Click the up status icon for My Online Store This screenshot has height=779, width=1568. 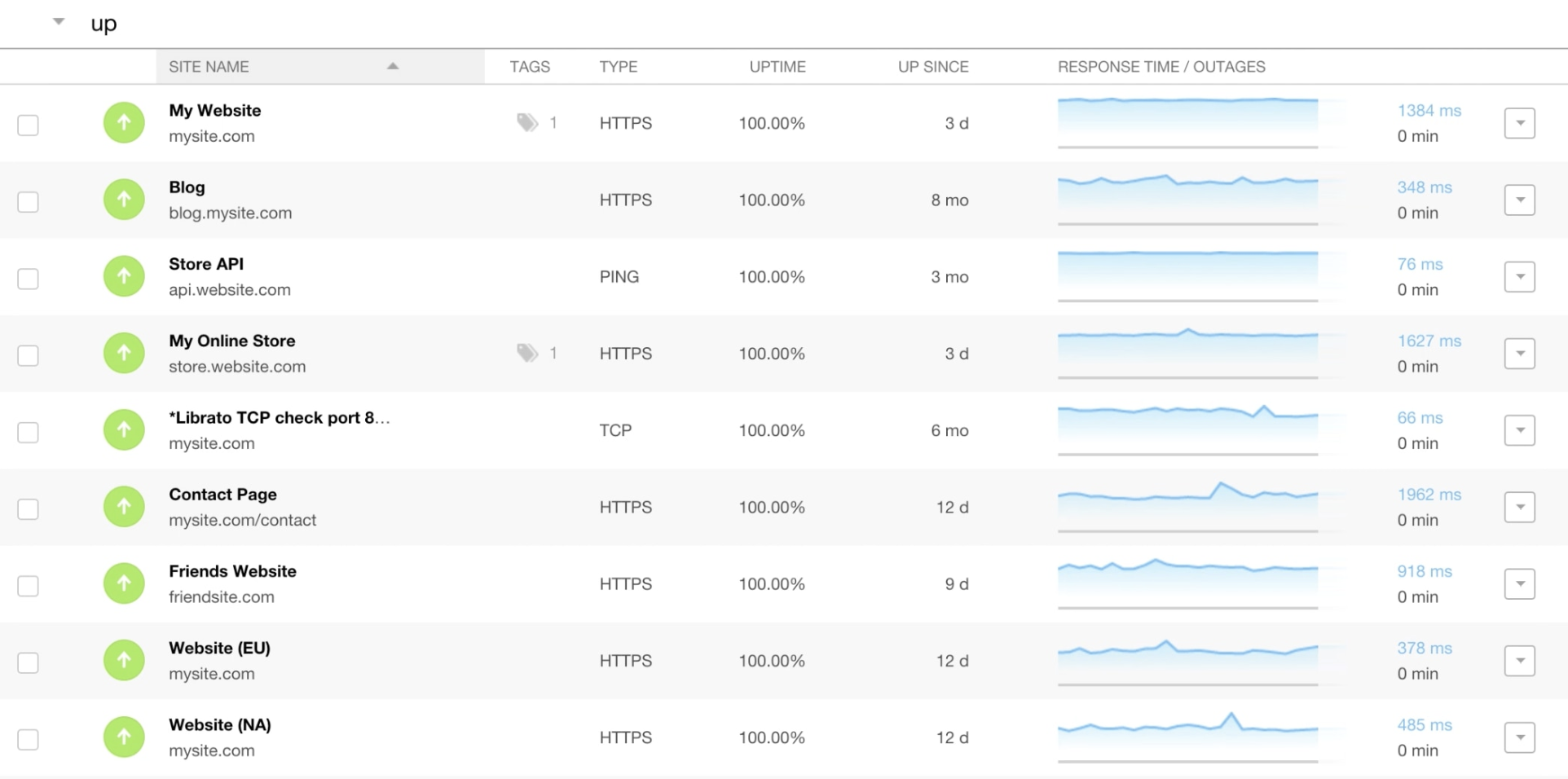tap(124, 353)
